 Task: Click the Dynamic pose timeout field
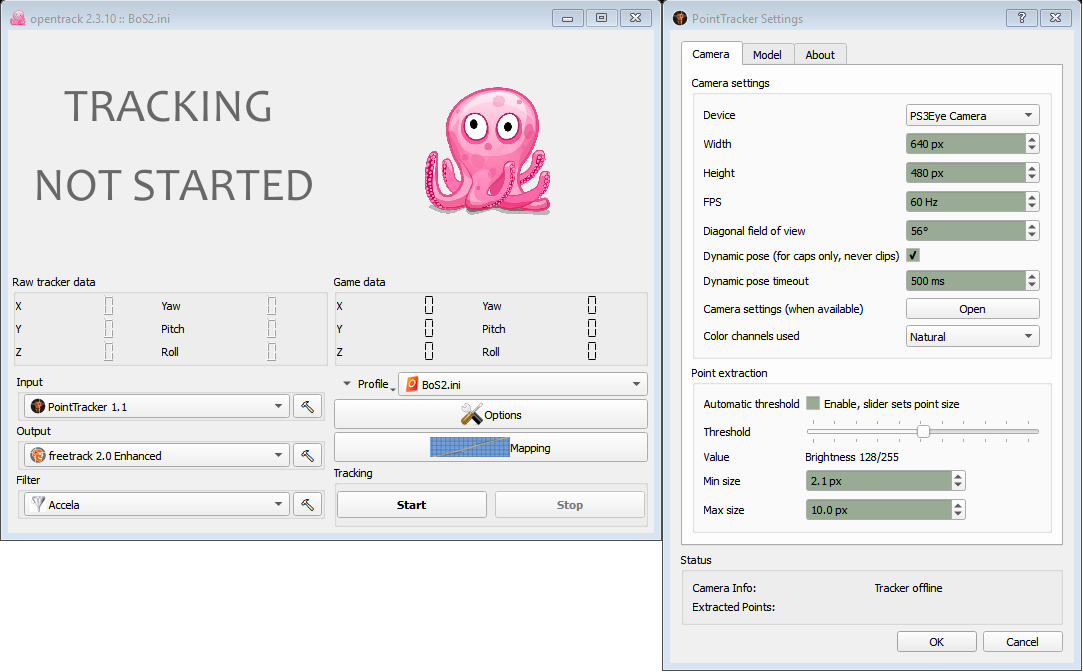[x=966, y=280]
